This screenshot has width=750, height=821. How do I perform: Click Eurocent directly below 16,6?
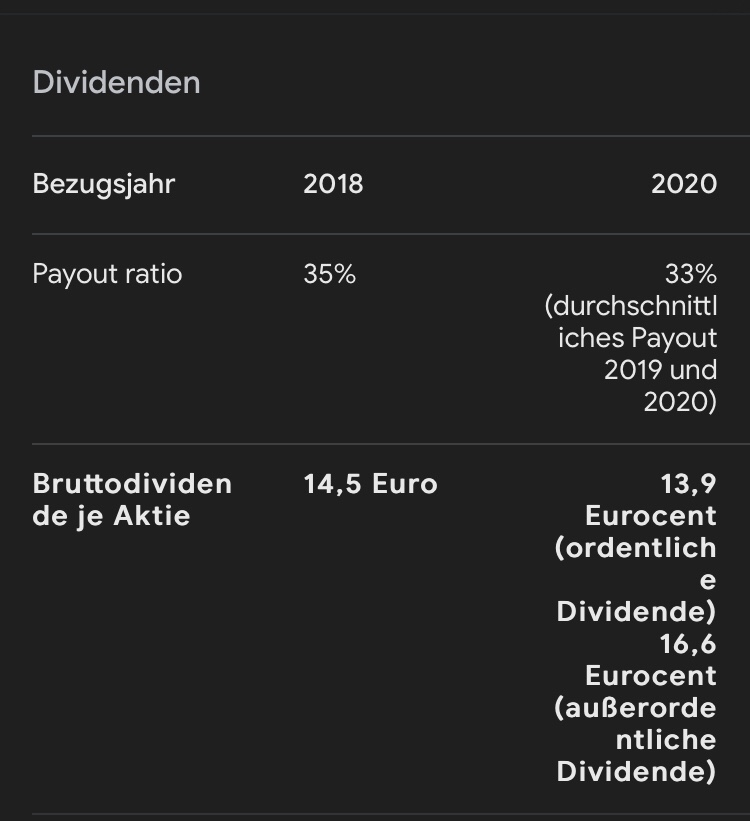point(651,676)
